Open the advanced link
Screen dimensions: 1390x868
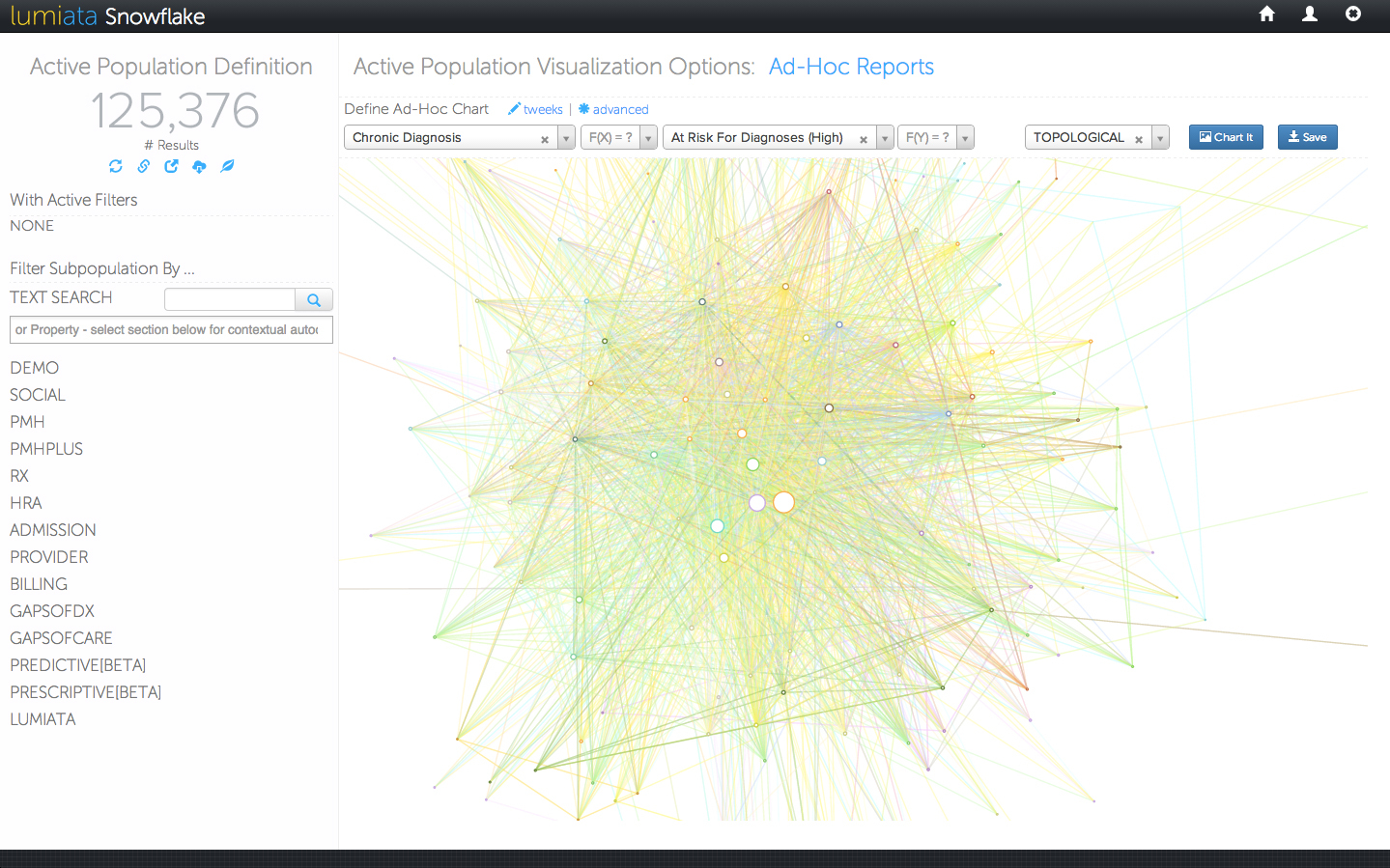613,109
